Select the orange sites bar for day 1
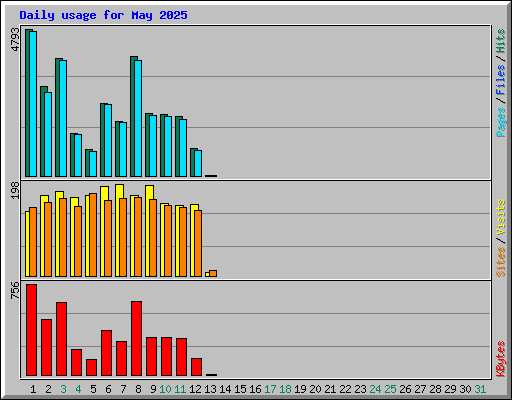 (x=33, y=242)
